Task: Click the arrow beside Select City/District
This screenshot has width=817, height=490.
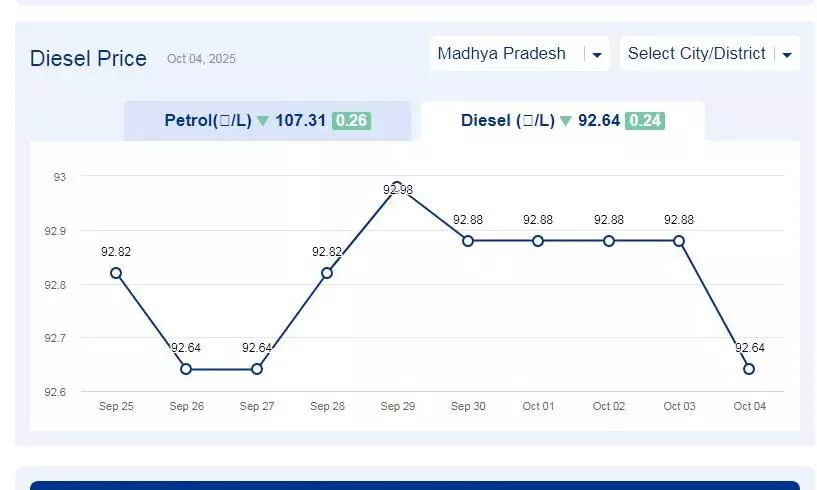Action: [x=787, y=55]
